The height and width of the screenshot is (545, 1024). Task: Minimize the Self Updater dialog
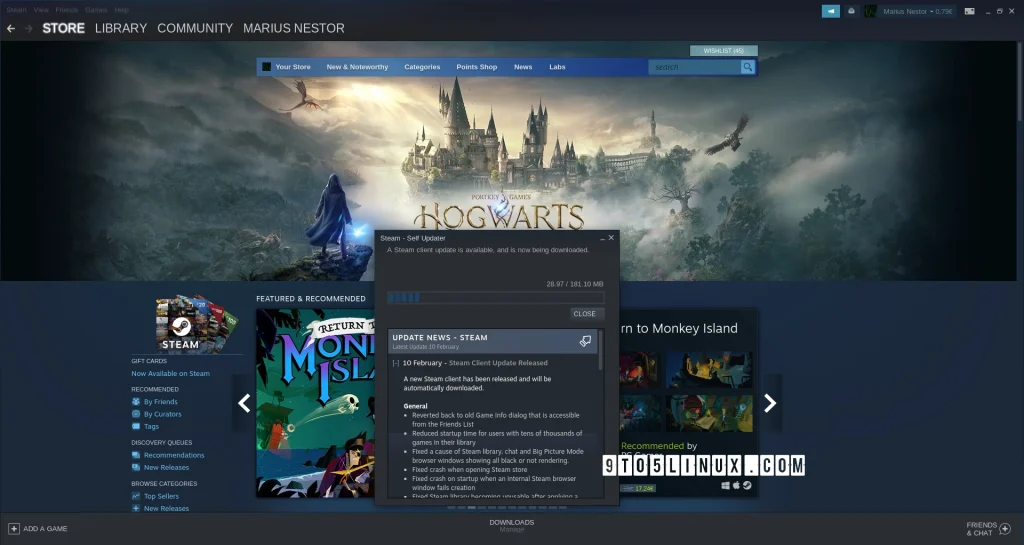[x=602, y=238]
